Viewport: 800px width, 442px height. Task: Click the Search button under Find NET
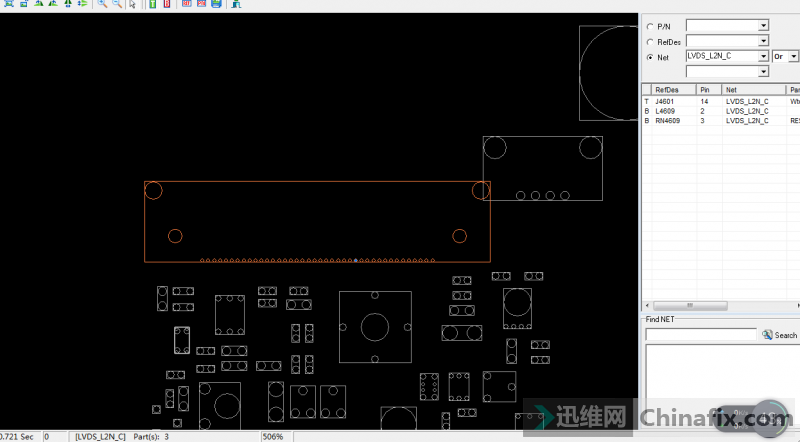tap(779, 335)
